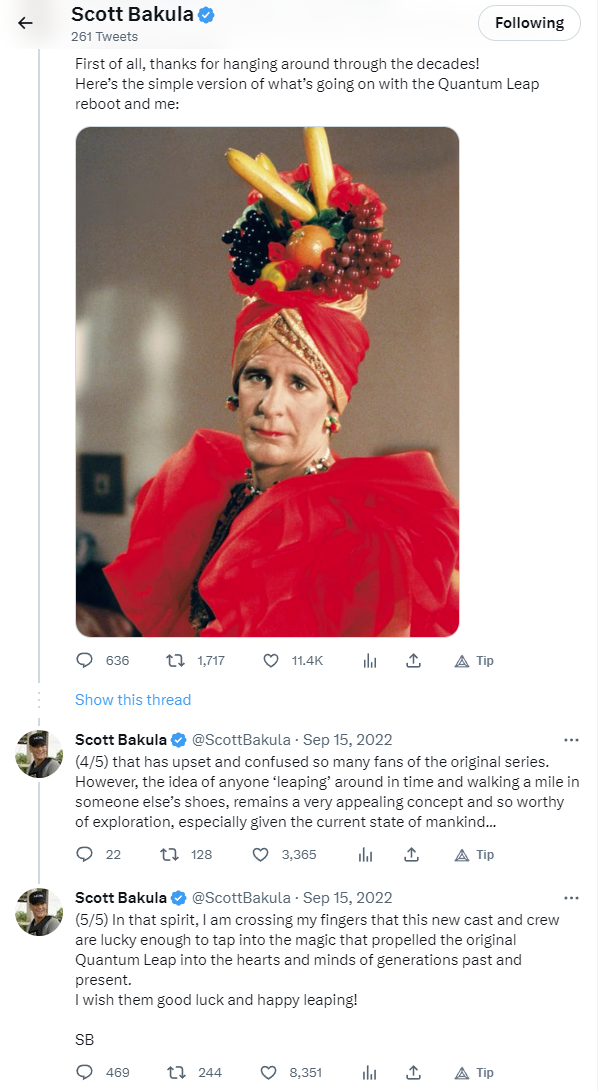The image size is (604, 1091).
Task: Reply to the (5/5) tweet with 469 replies
Action: click(x=85, y=1073)
